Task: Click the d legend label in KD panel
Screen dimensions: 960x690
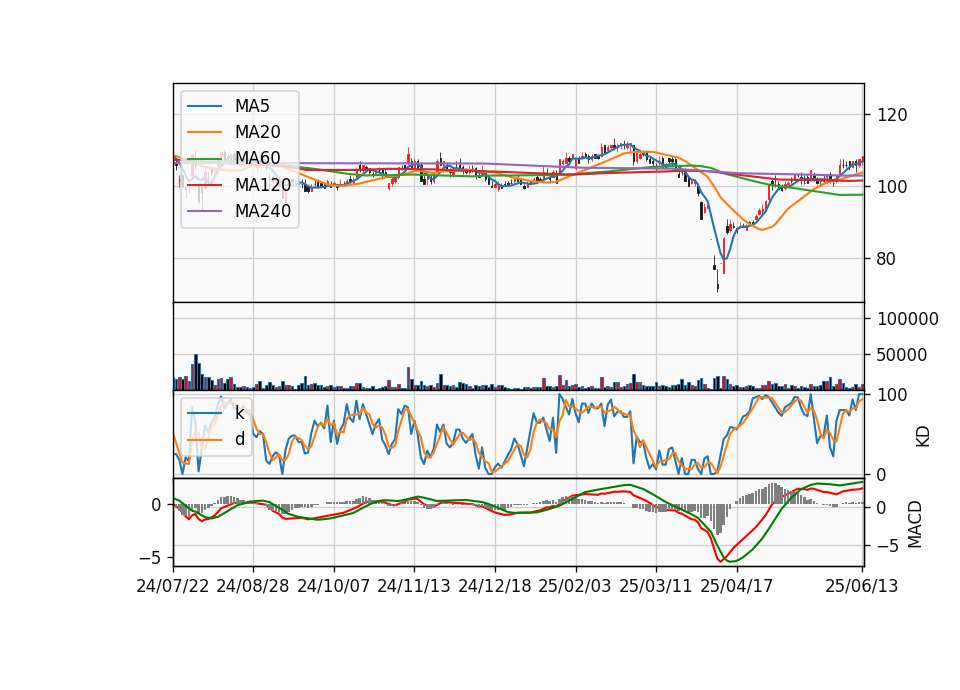Action: coord(239,439)
